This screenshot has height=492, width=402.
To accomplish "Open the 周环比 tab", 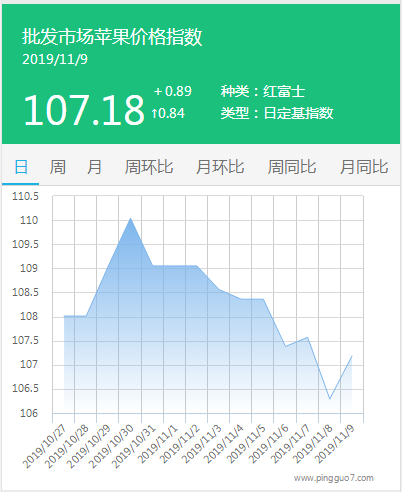I will [x=149, y=167].
